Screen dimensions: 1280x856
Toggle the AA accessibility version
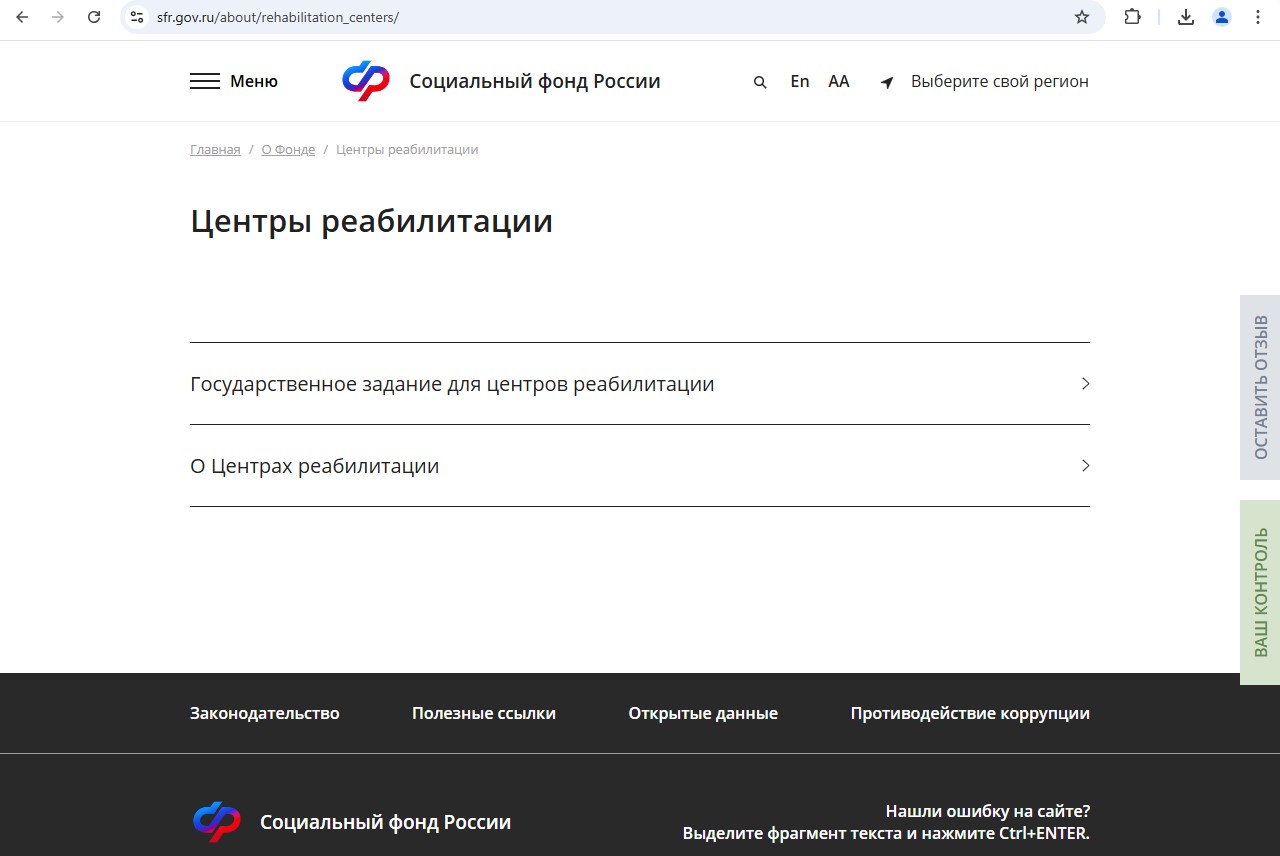(839, 81)
